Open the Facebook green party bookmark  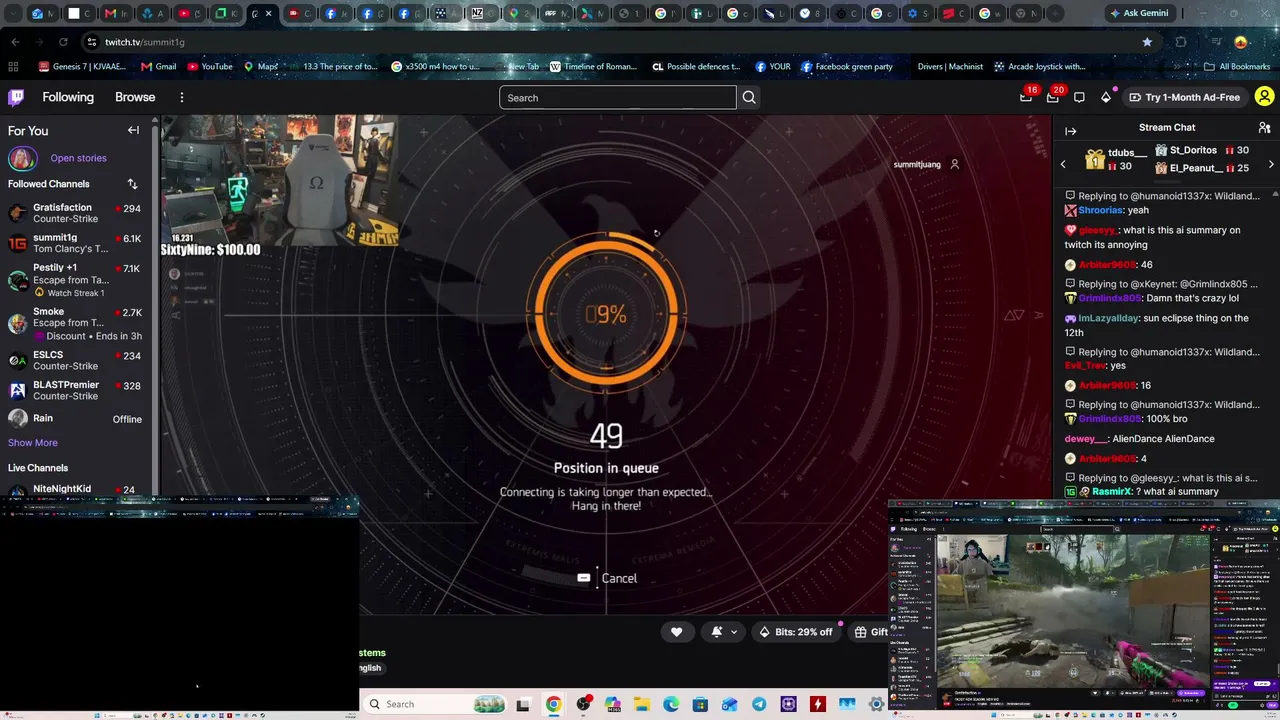846,67
